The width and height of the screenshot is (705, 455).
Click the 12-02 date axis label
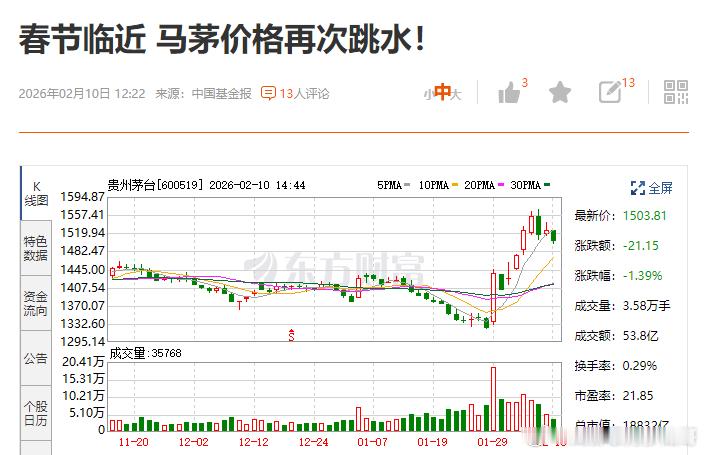click(x=193, y=442)
